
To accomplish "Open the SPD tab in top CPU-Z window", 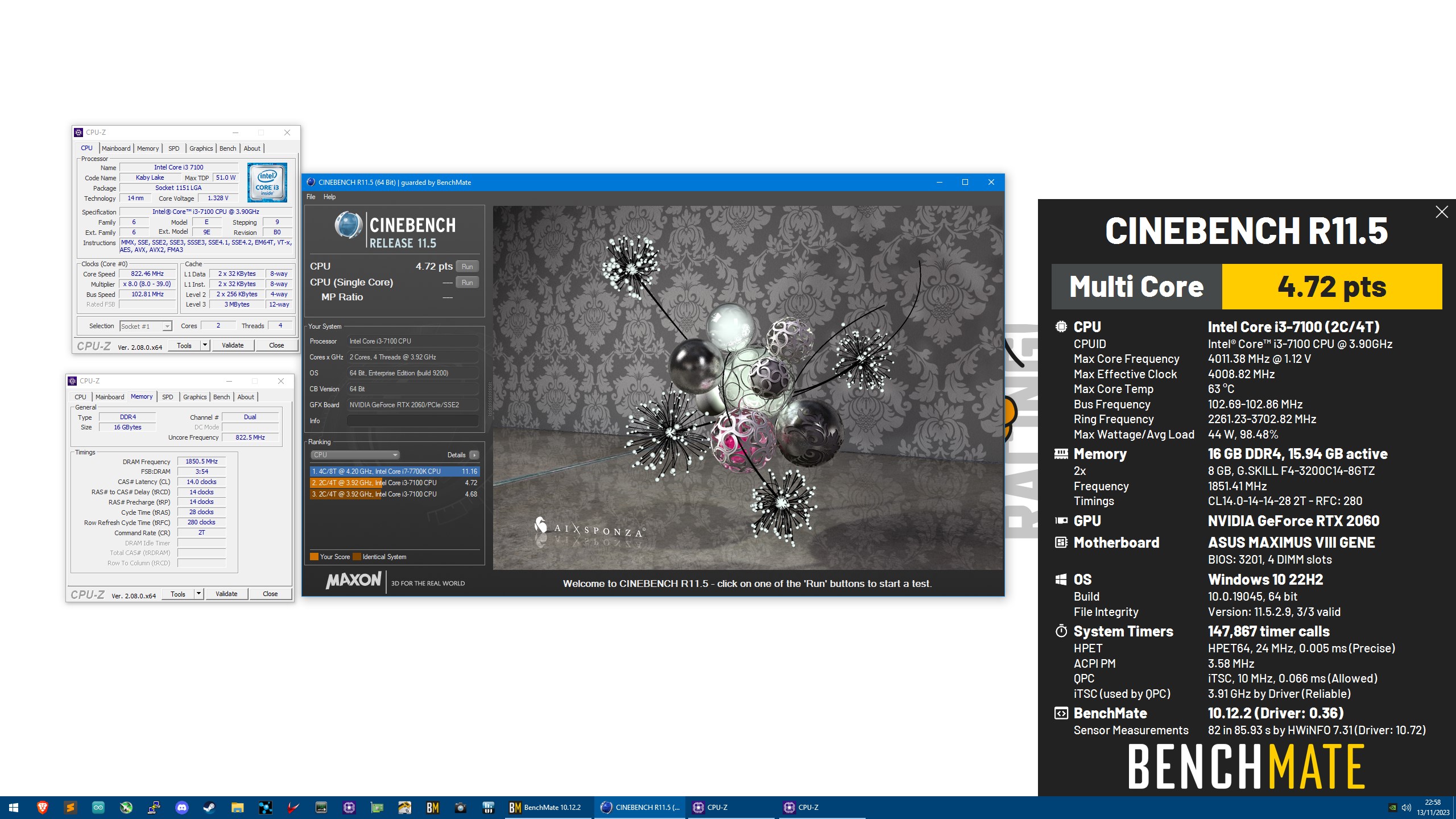I will (174, 148).
